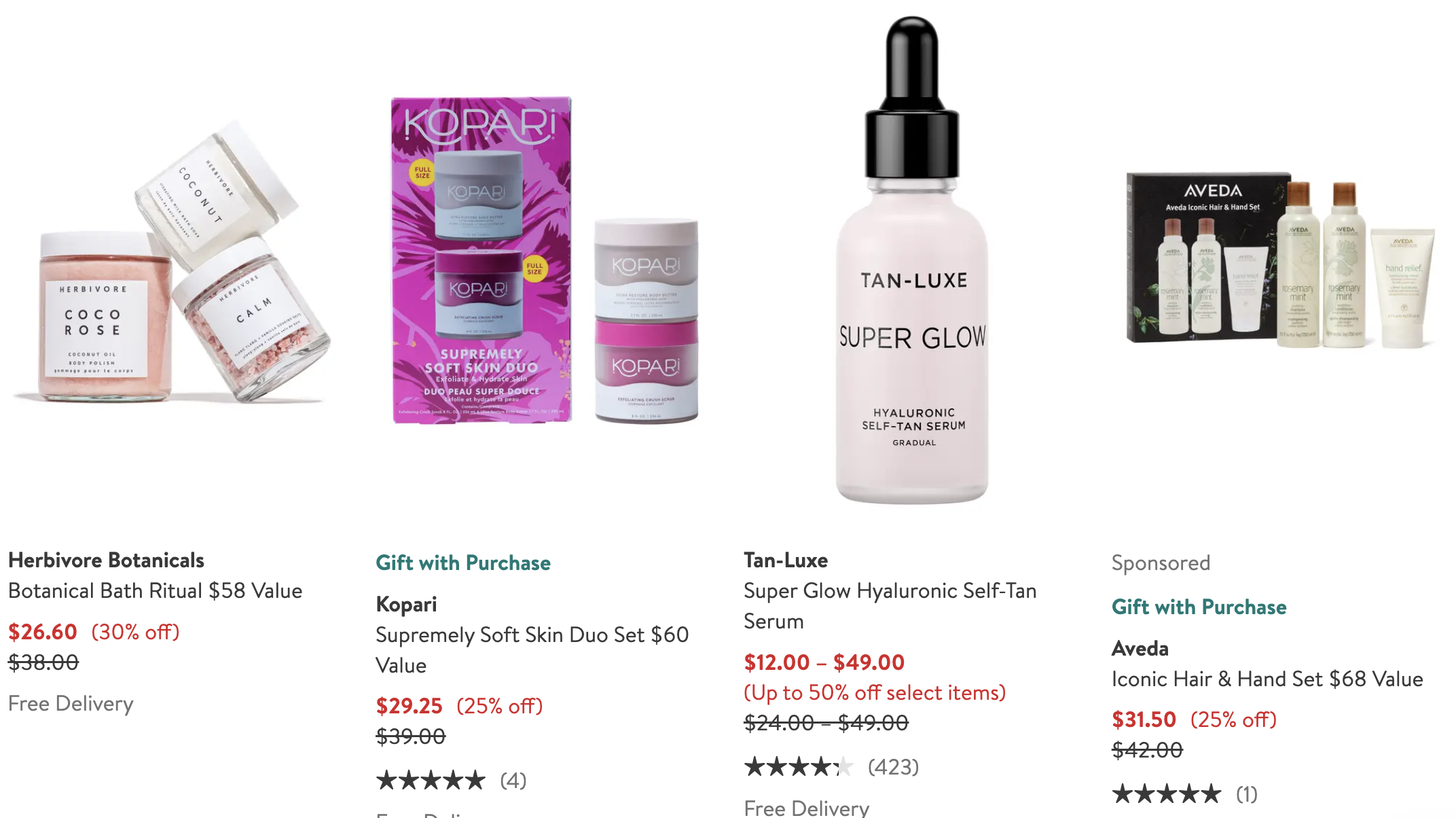Click Aveda's Gift with Purchase label
Image resolution: width=1456 pixels, height=818 pixels.
tap(1199, 607)
